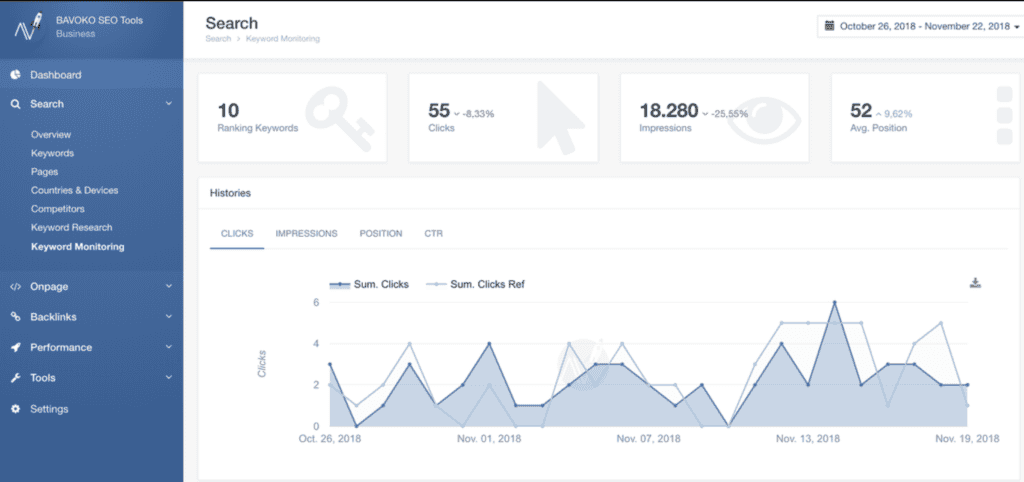Expand the Performance section chevron
The image size is (1024, 482).
[x=169, y=348]
